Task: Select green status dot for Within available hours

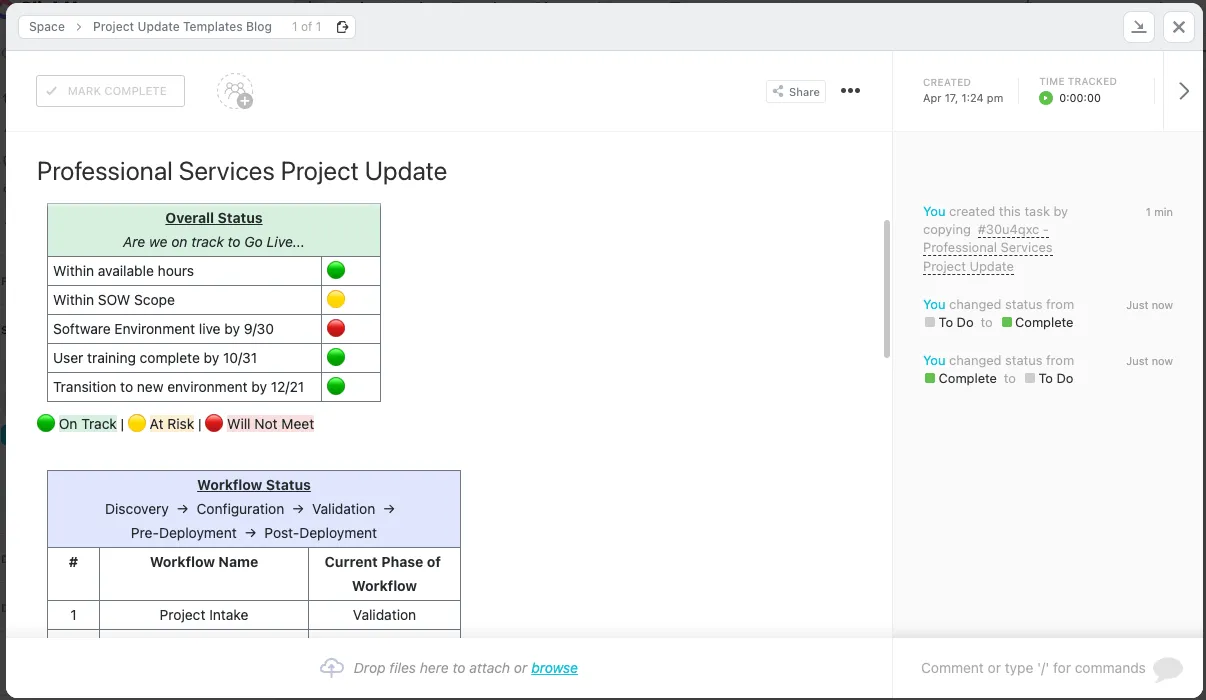Action: coord(336,270)
